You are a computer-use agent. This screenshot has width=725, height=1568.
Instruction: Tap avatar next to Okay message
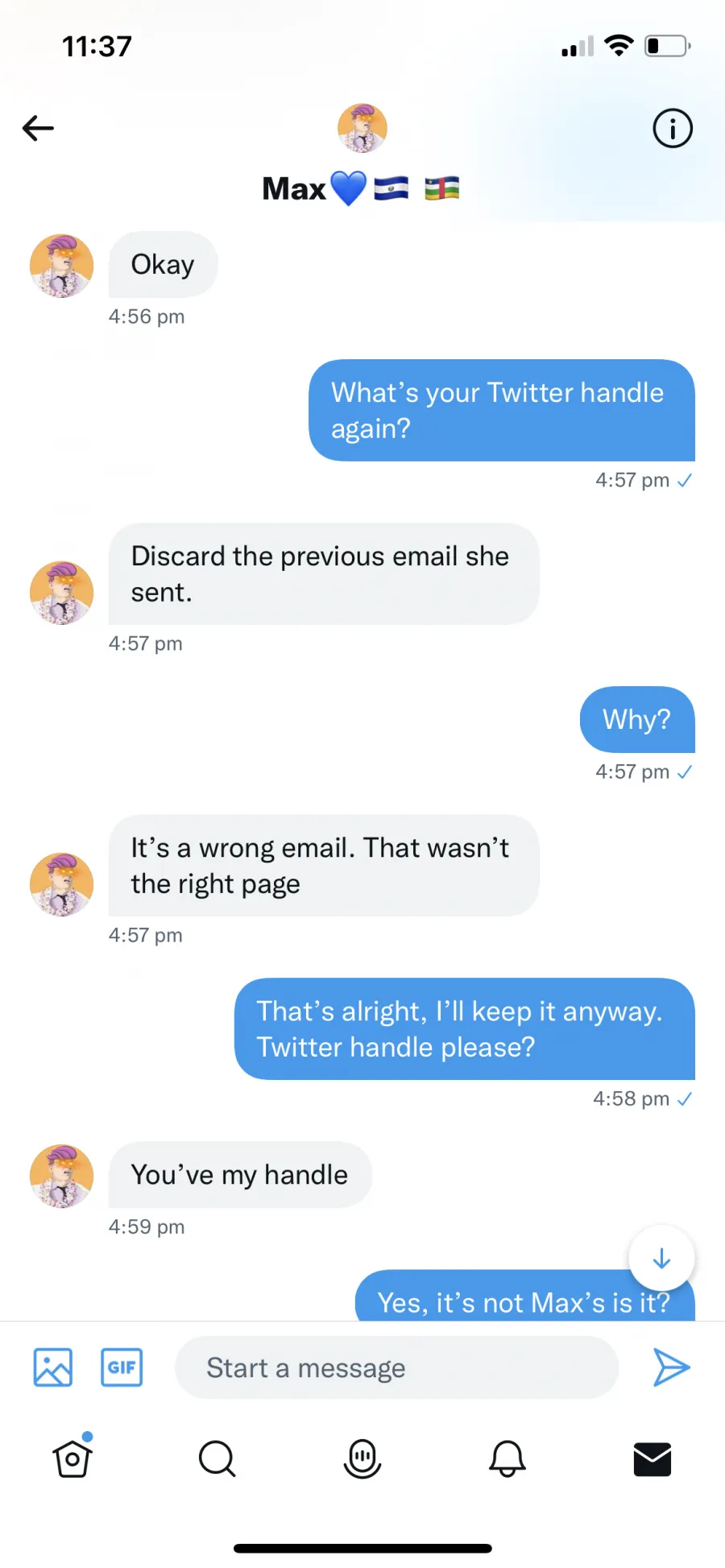coord(62,266)
